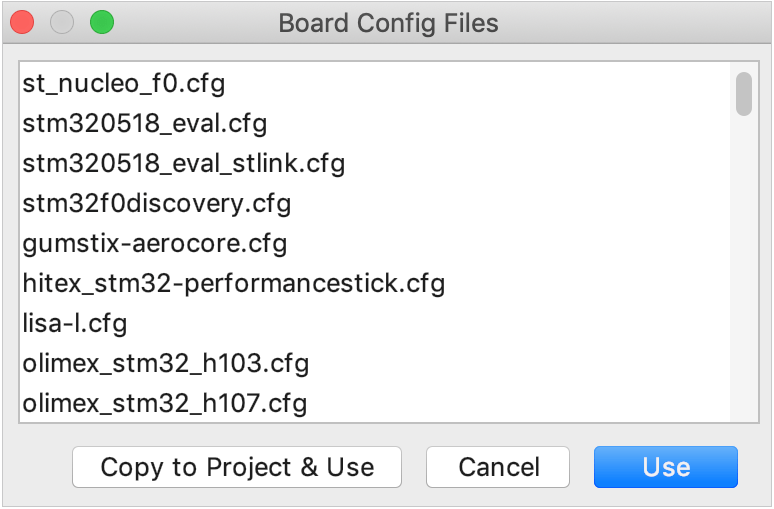Screen dimensions: 774x509
Task: Pick the olimex_stm32_h103.cfg entry
Action: click(x=166, y=363)
